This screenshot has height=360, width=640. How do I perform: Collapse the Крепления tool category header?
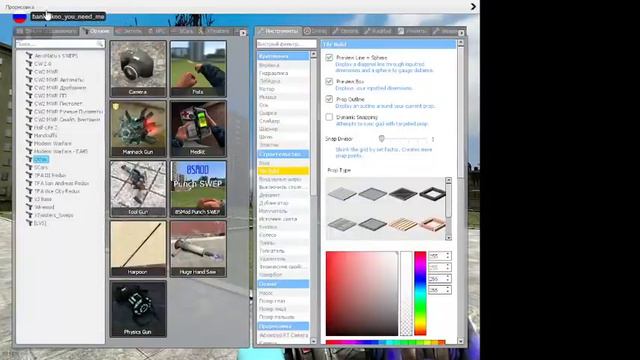click(283, 56)
